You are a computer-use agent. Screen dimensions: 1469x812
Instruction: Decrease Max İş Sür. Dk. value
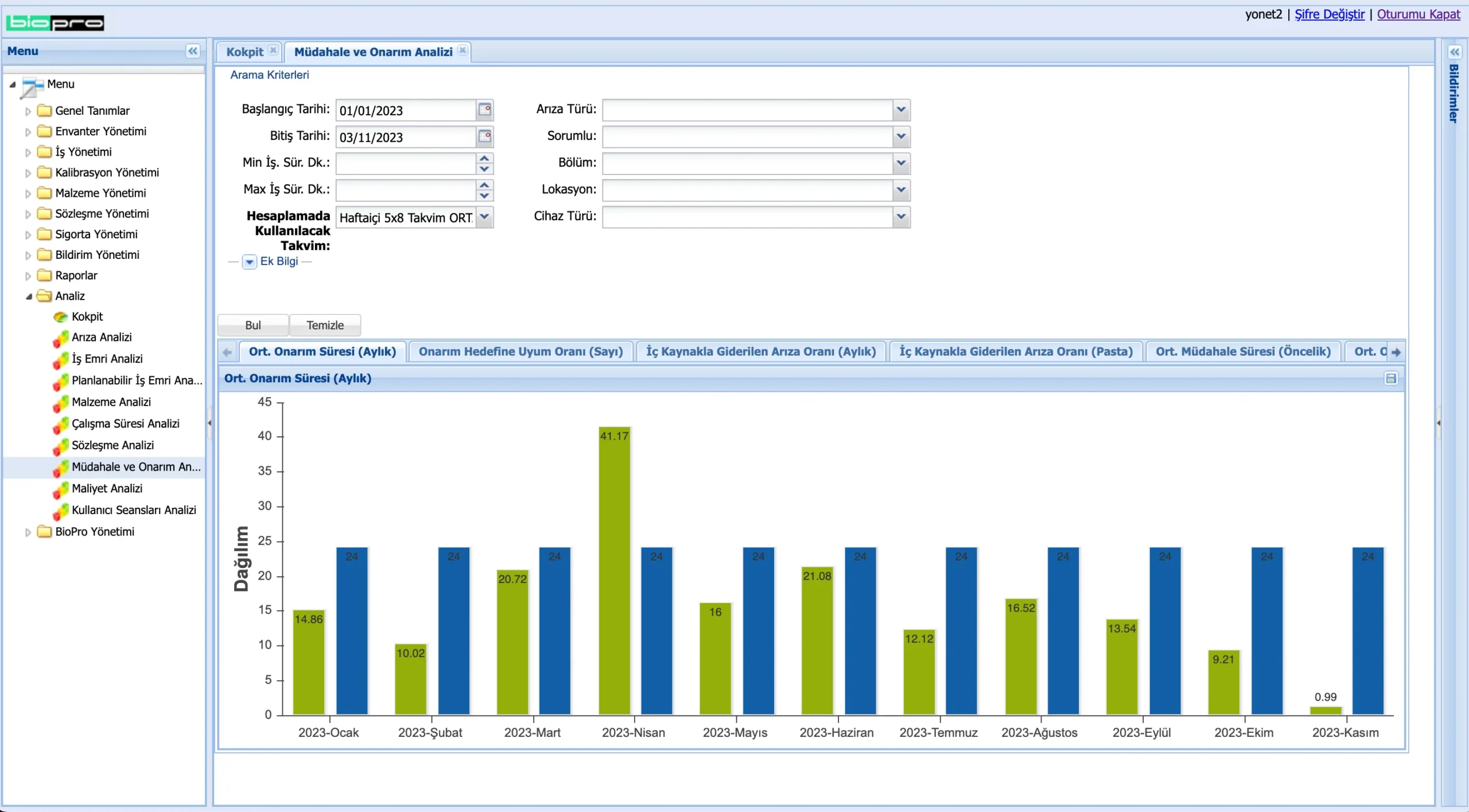[485, 196]
